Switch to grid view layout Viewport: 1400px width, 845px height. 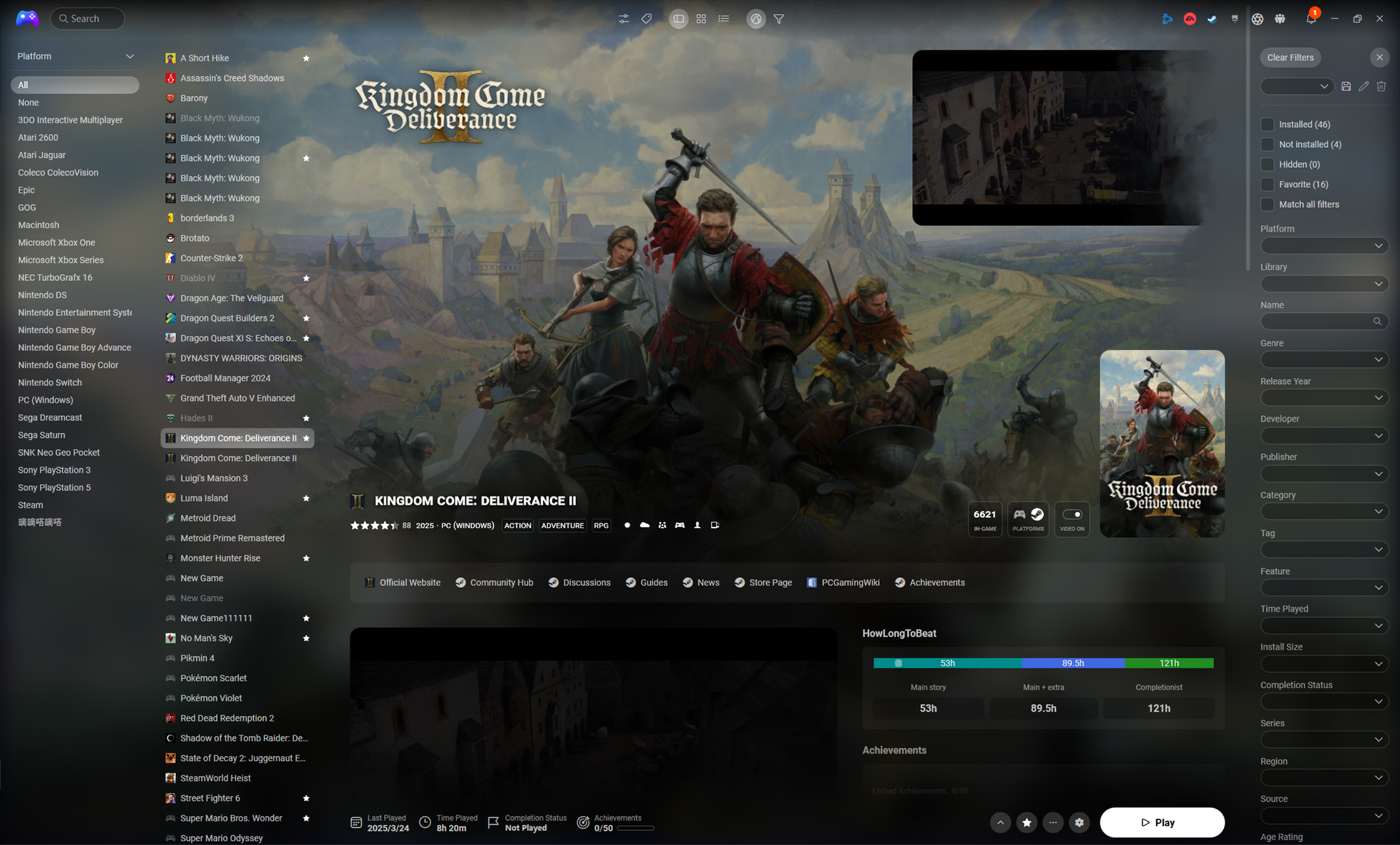701,19
